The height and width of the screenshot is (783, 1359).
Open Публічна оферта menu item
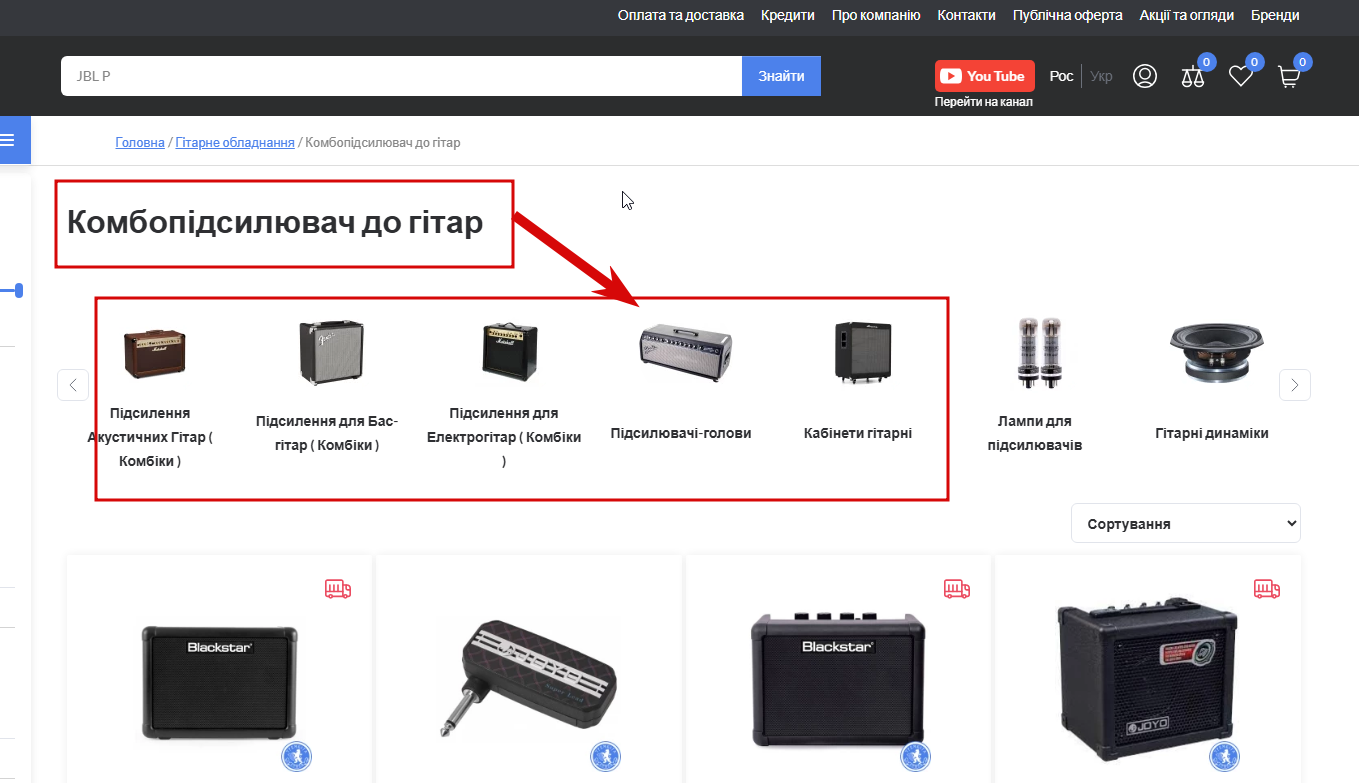(x=1068, y=15)
